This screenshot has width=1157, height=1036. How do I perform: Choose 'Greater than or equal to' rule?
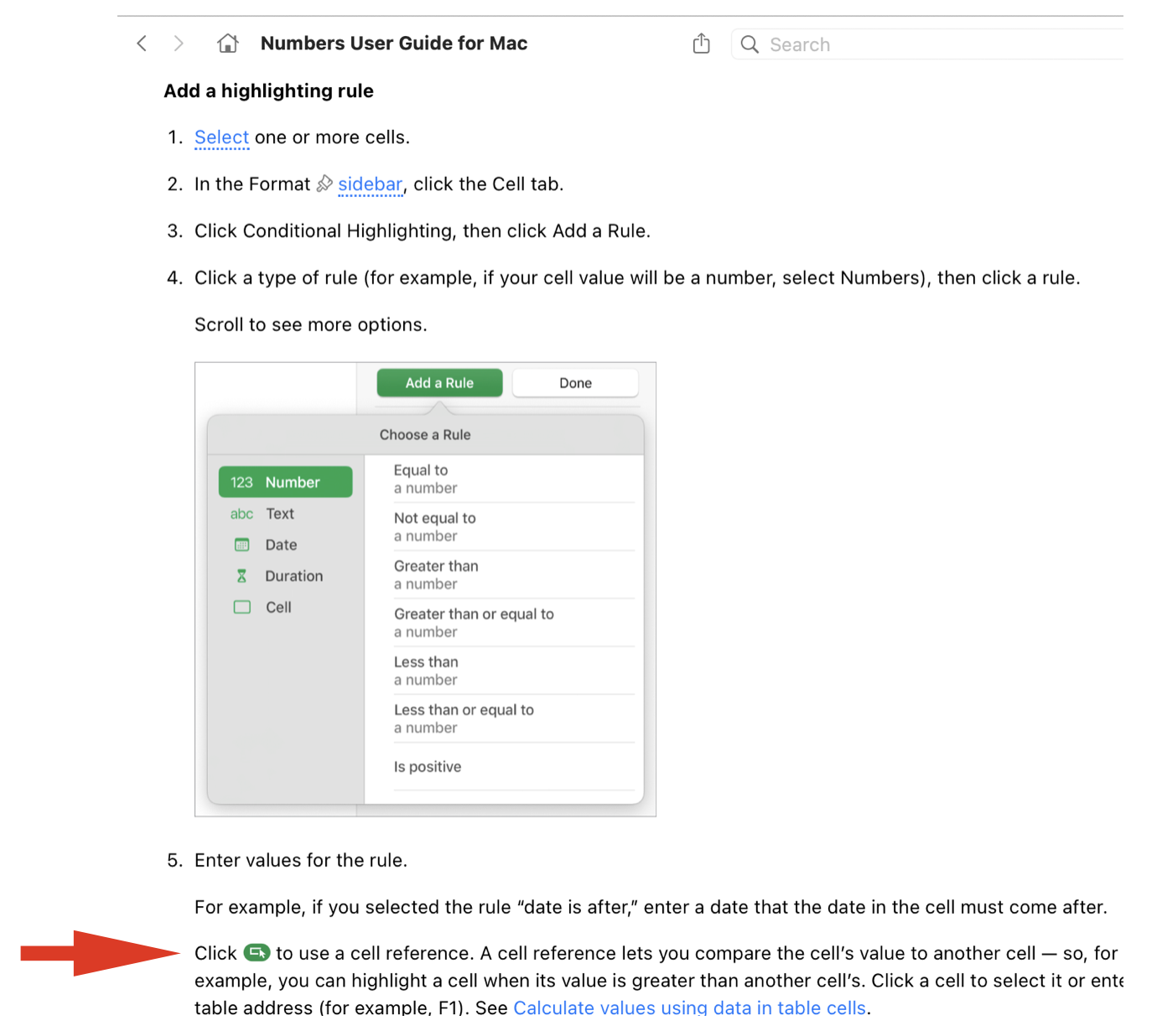505,623
